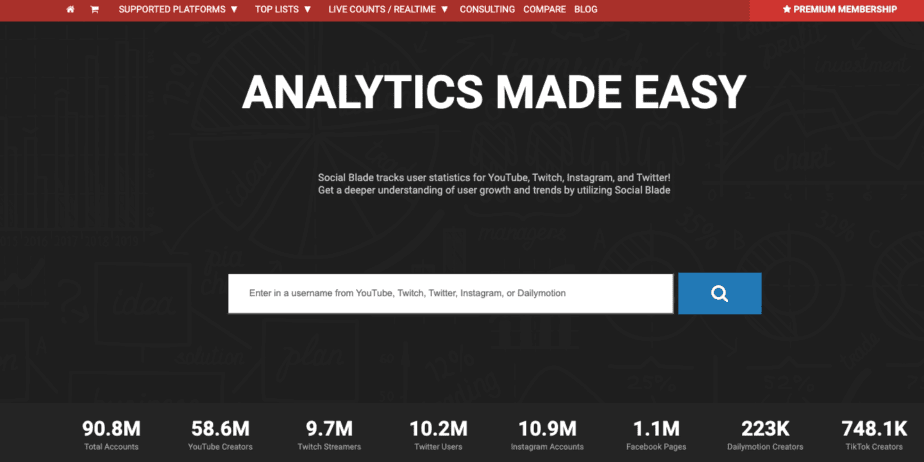Open the Live Counts / Realtime dropdown
This screenshot has height=462, width=924.
[388, 9]
